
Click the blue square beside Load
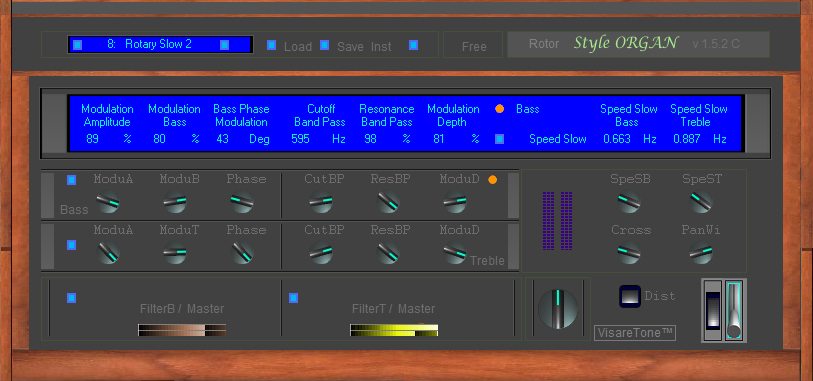272,45
